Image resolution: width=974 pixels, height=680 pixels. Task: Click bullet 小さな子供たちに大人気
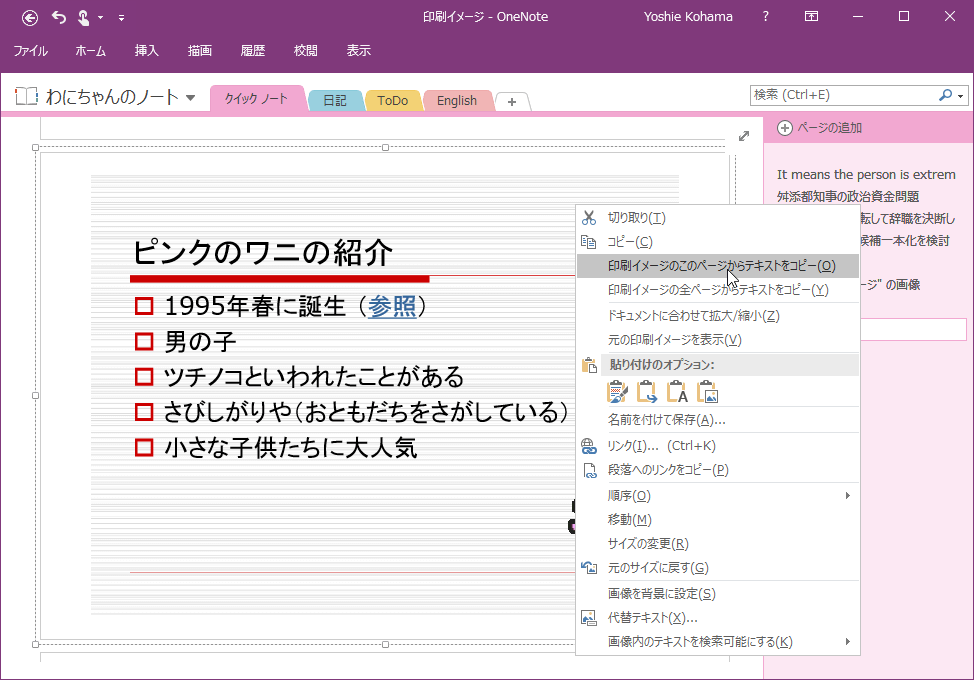click(290, 448)
